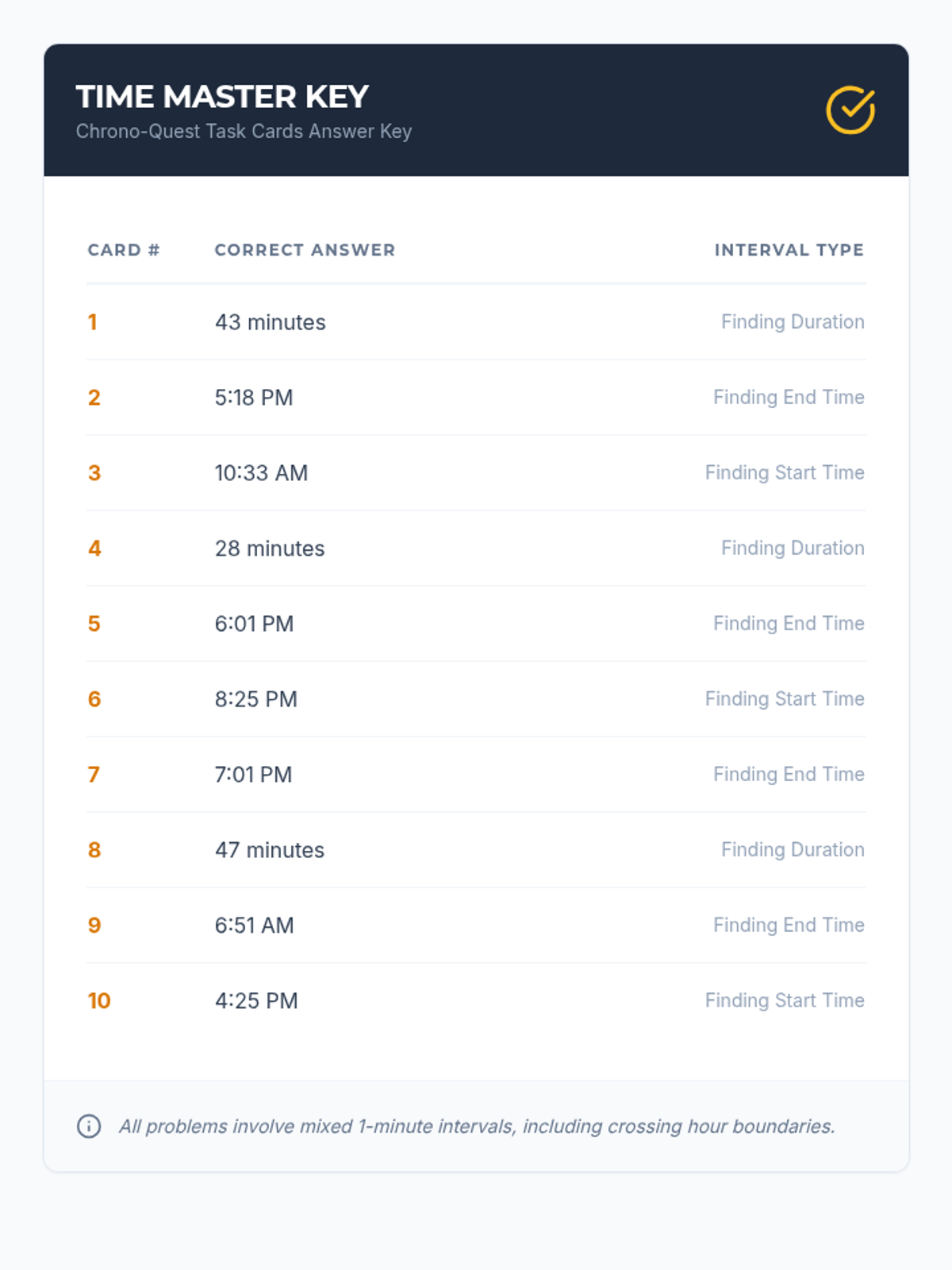Click the 5:18 PM answer
Image resolution: width=952 pixels, height=1270 pixels.
(x=254, y=398)
